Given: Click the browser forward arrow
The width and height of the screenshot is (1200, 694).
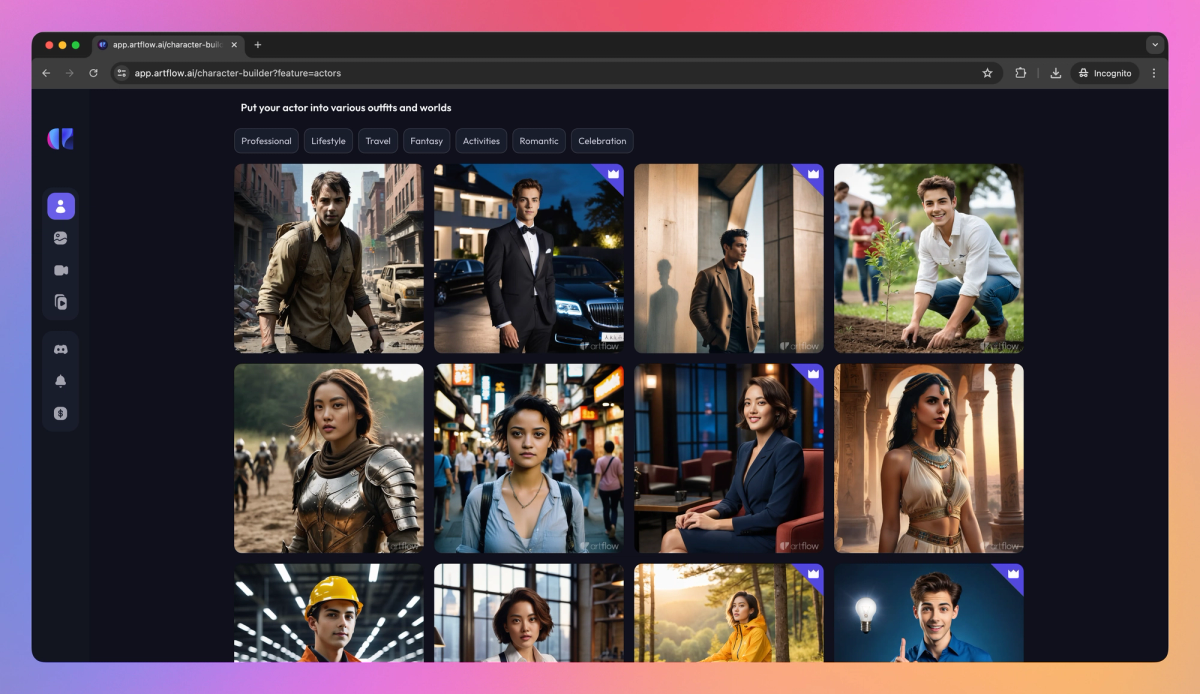Looking at the screenshot, I should click(70, 73).
